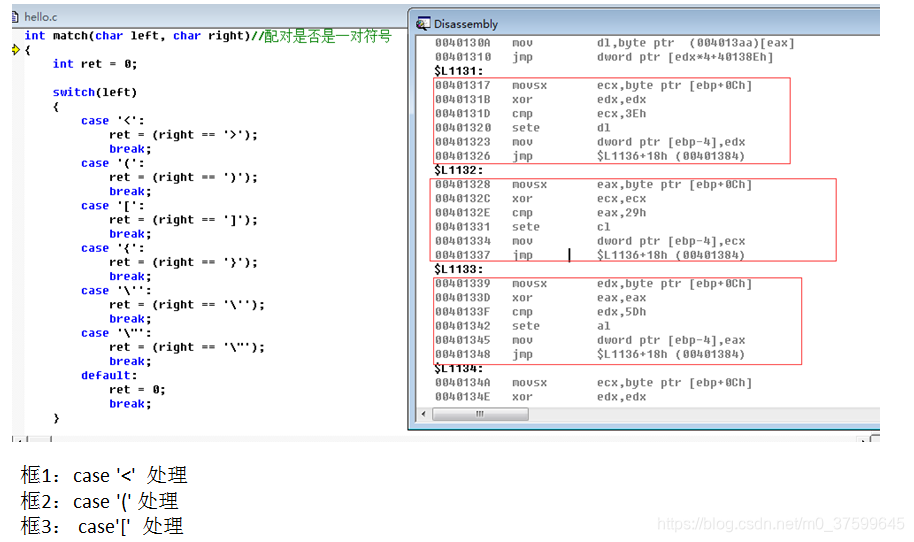
Task: Click the 'ret = 0;' line under default
Action: tap(137, 389)
